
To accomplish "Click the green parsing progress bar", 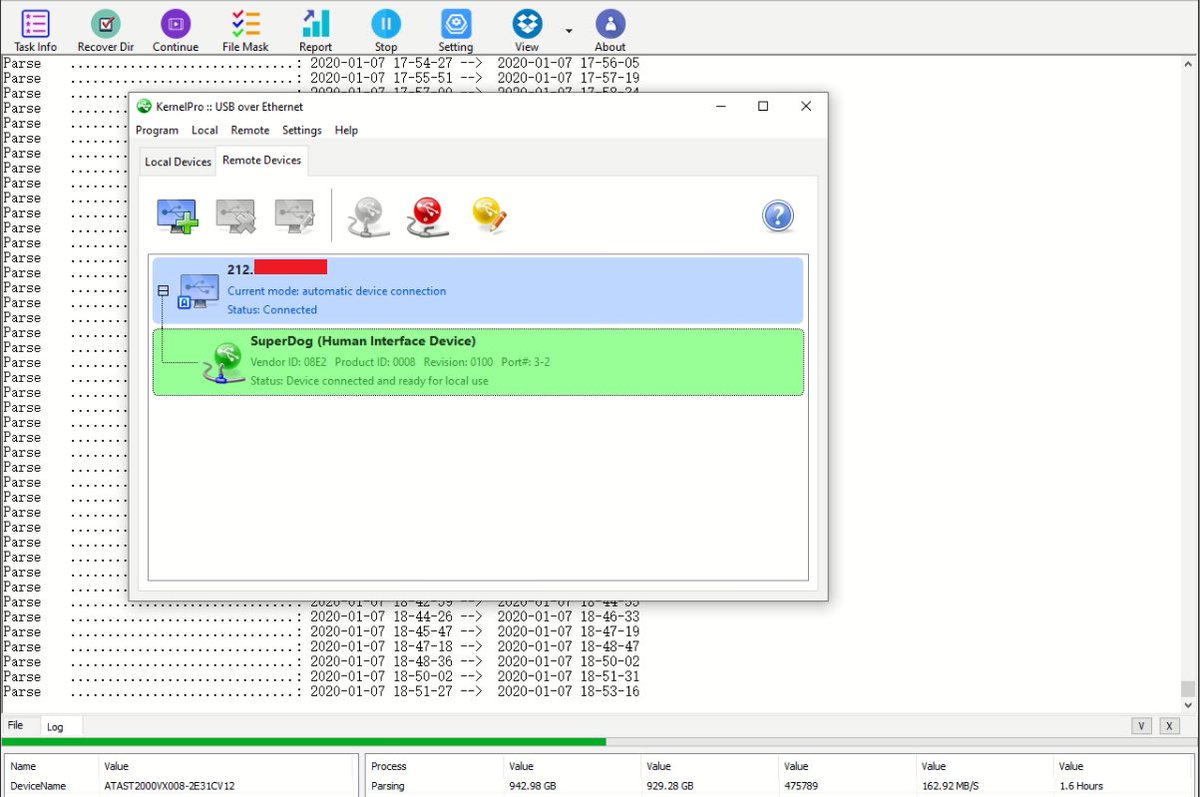I will point(304,742).
